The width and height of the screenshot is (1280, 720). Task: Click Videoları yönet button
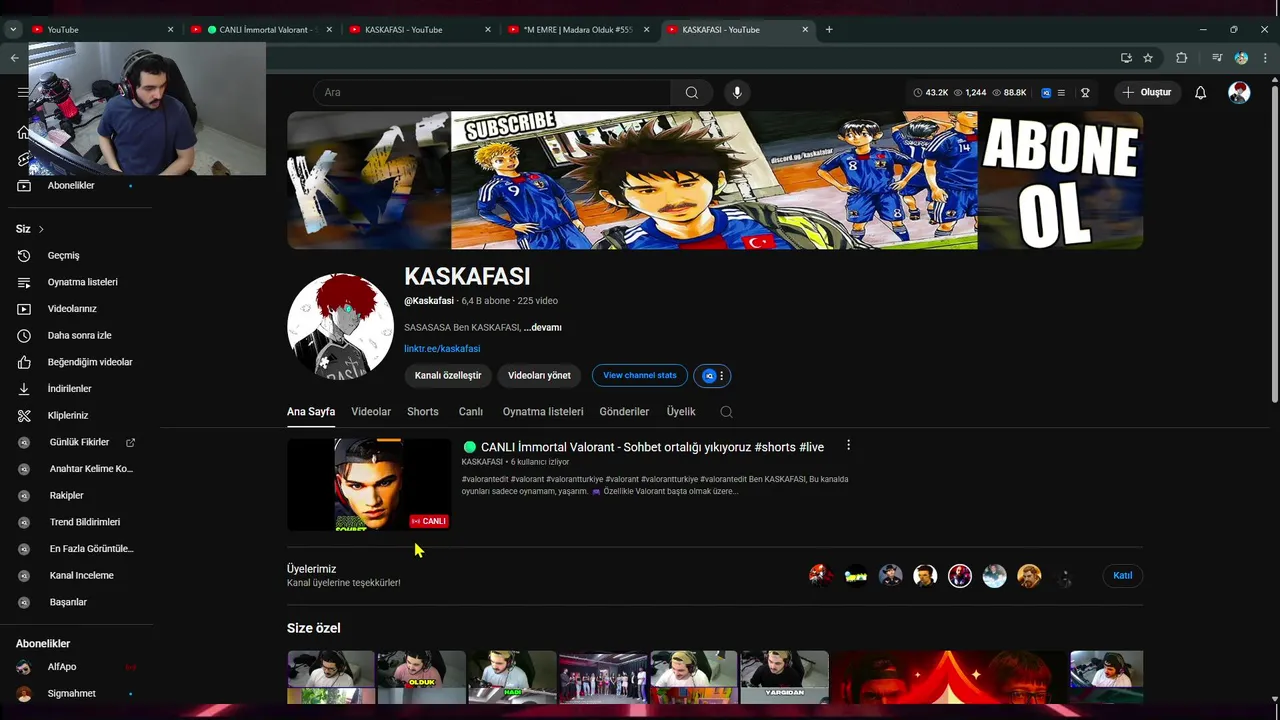tap(539, 376)
